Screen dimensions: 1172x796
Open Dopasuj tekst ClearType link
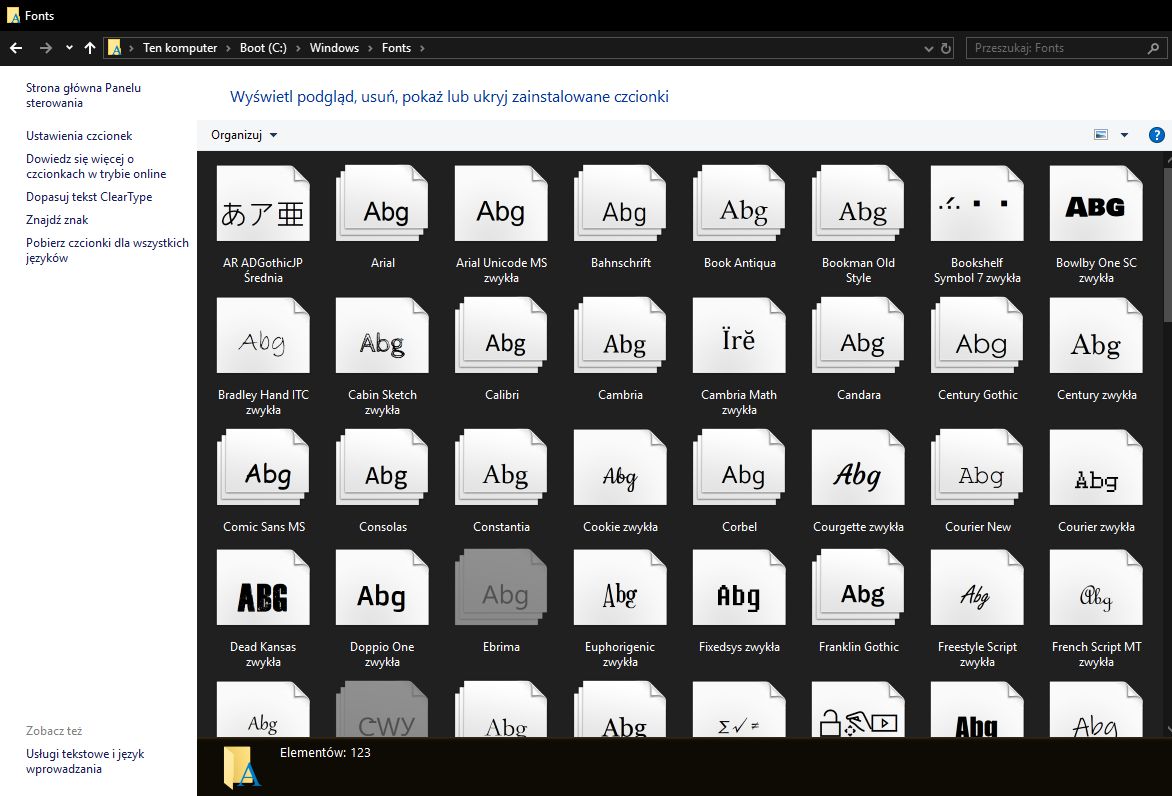[x=89, y=197]
